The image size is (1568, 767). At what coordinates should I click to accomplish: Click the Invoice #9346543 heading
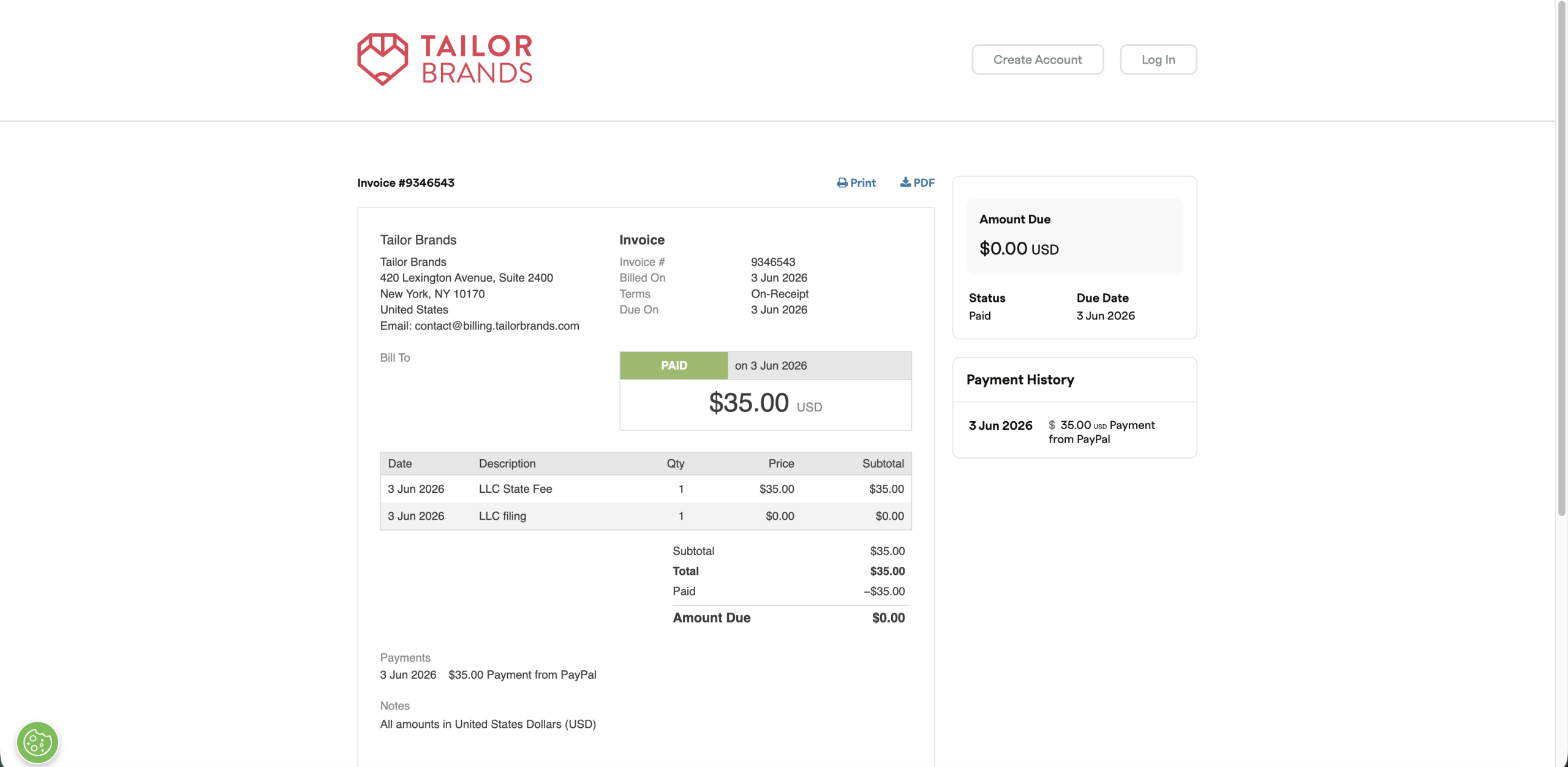[x=406, y=182]
